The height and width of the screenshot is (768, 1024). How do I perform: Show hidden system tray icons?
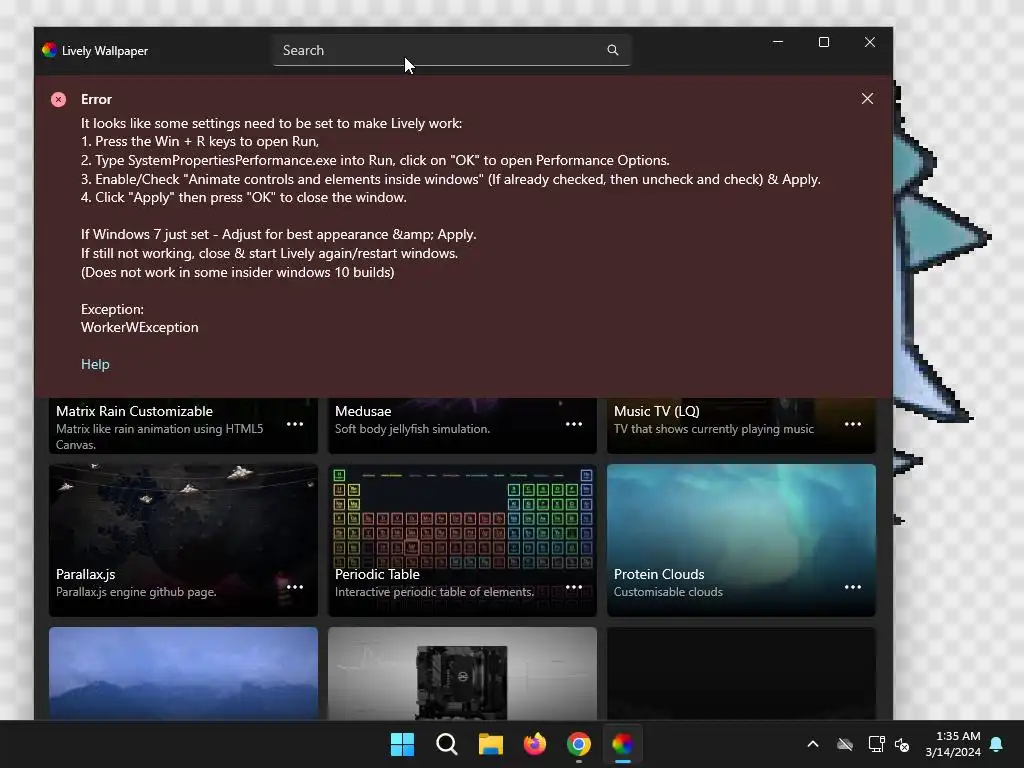(813, 744)
